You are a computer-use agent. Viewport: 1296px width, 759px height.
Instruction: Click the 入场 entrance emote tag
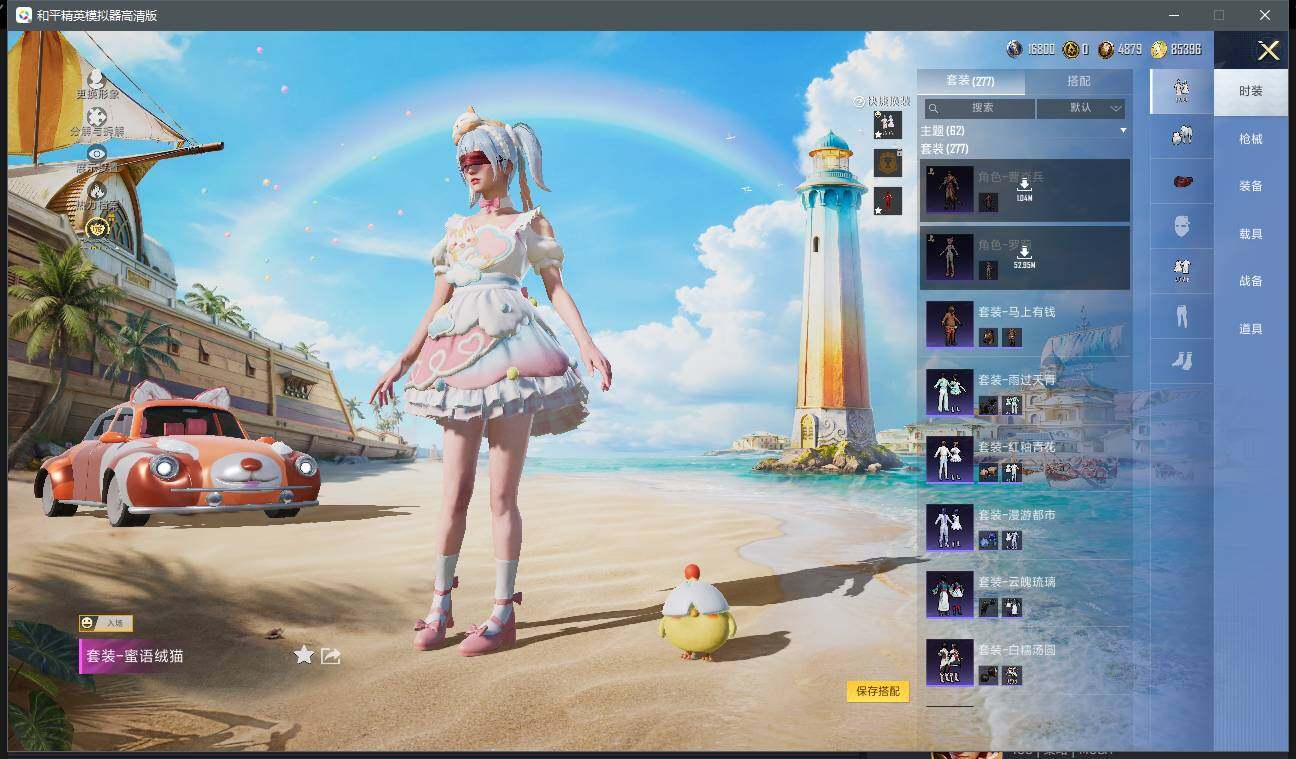click(x=106, y=623)
